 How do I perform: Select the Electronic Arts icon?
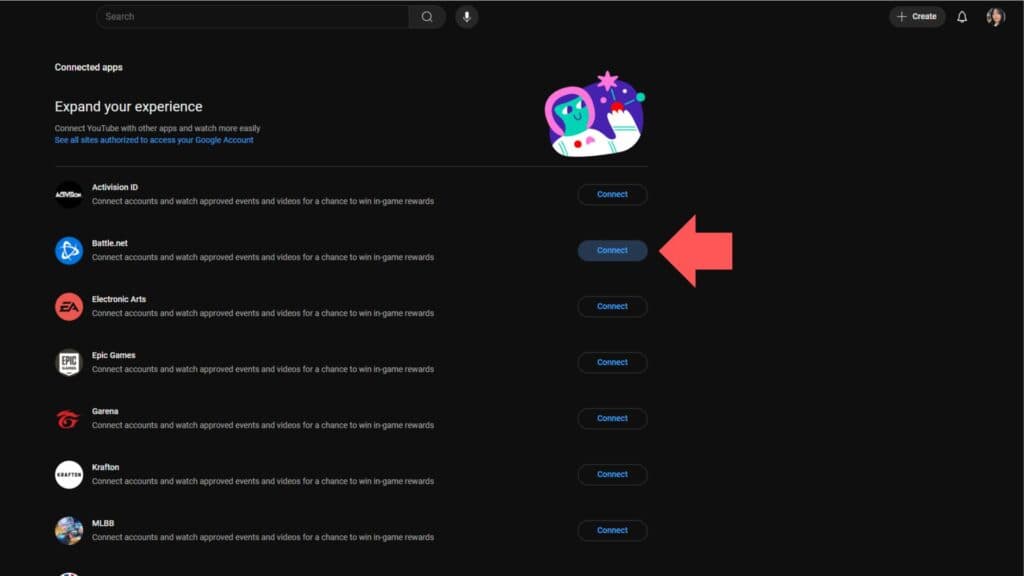coord(69,305)
